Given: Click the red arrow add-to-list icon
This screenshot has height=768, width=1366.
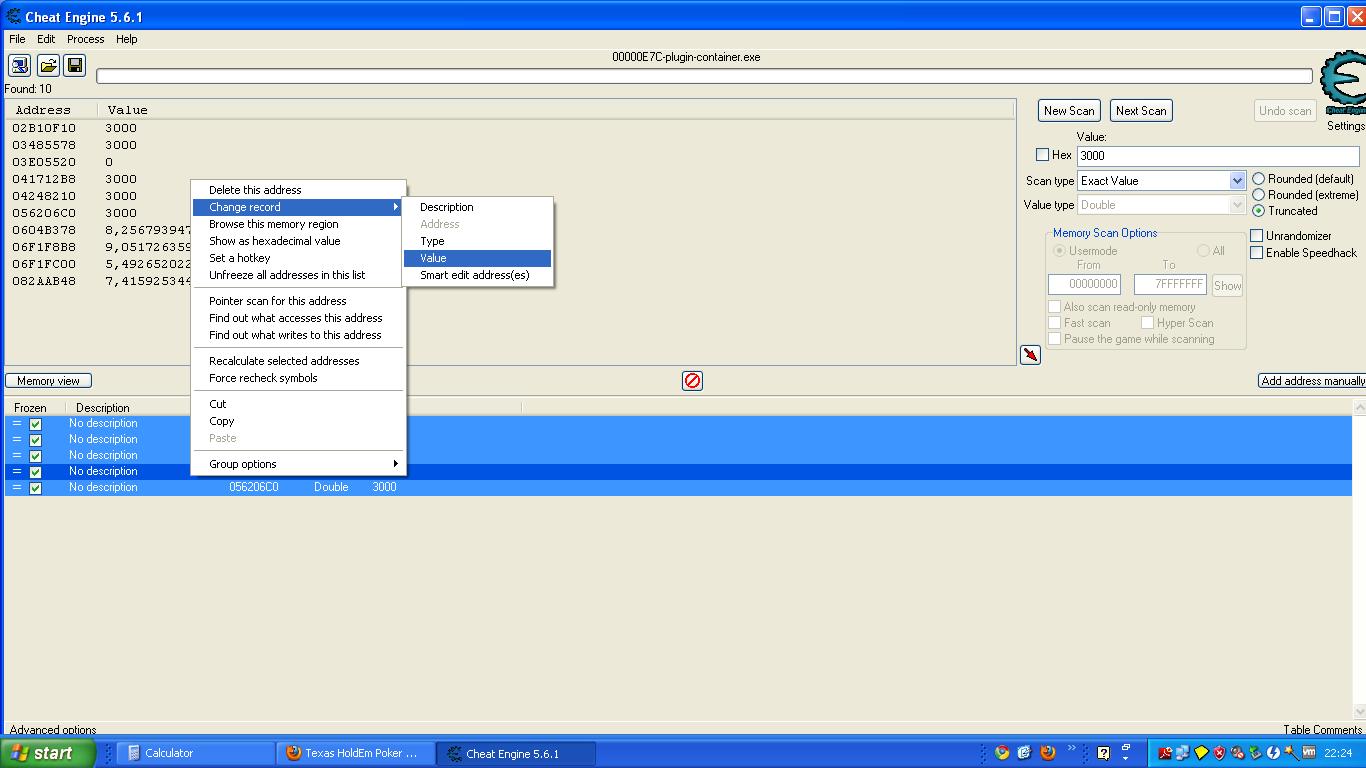Looking at the screenshot, I should coord(1030,355).
